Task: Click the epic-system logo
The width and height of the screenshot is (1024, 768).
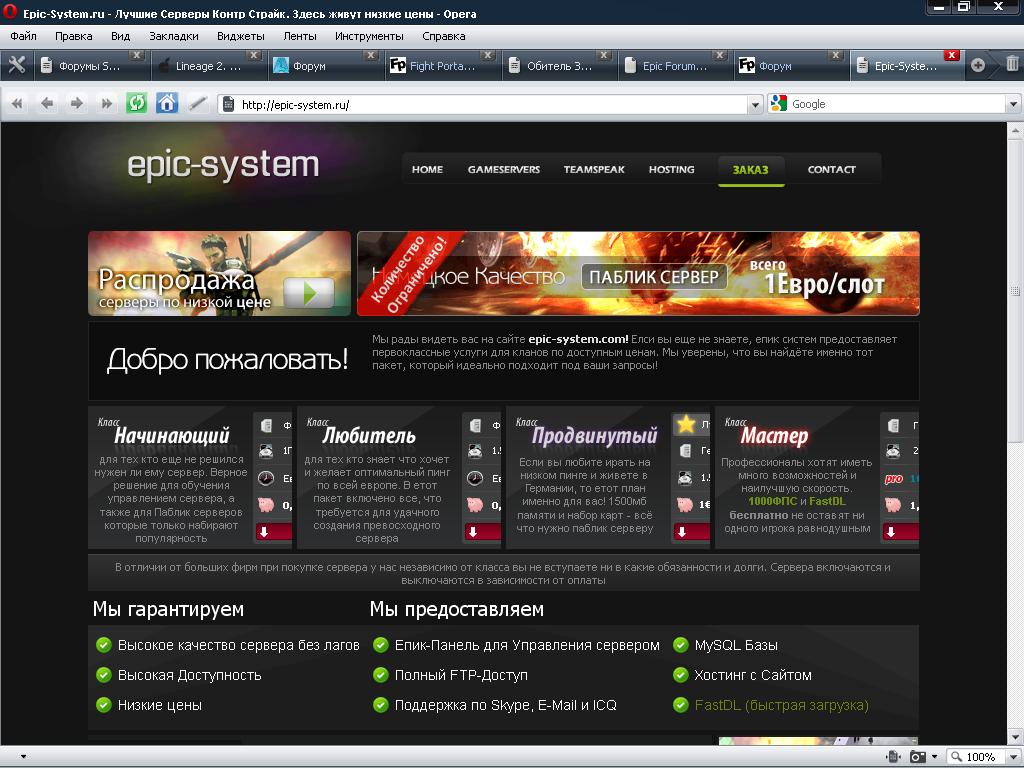Action: click(223, 165)
